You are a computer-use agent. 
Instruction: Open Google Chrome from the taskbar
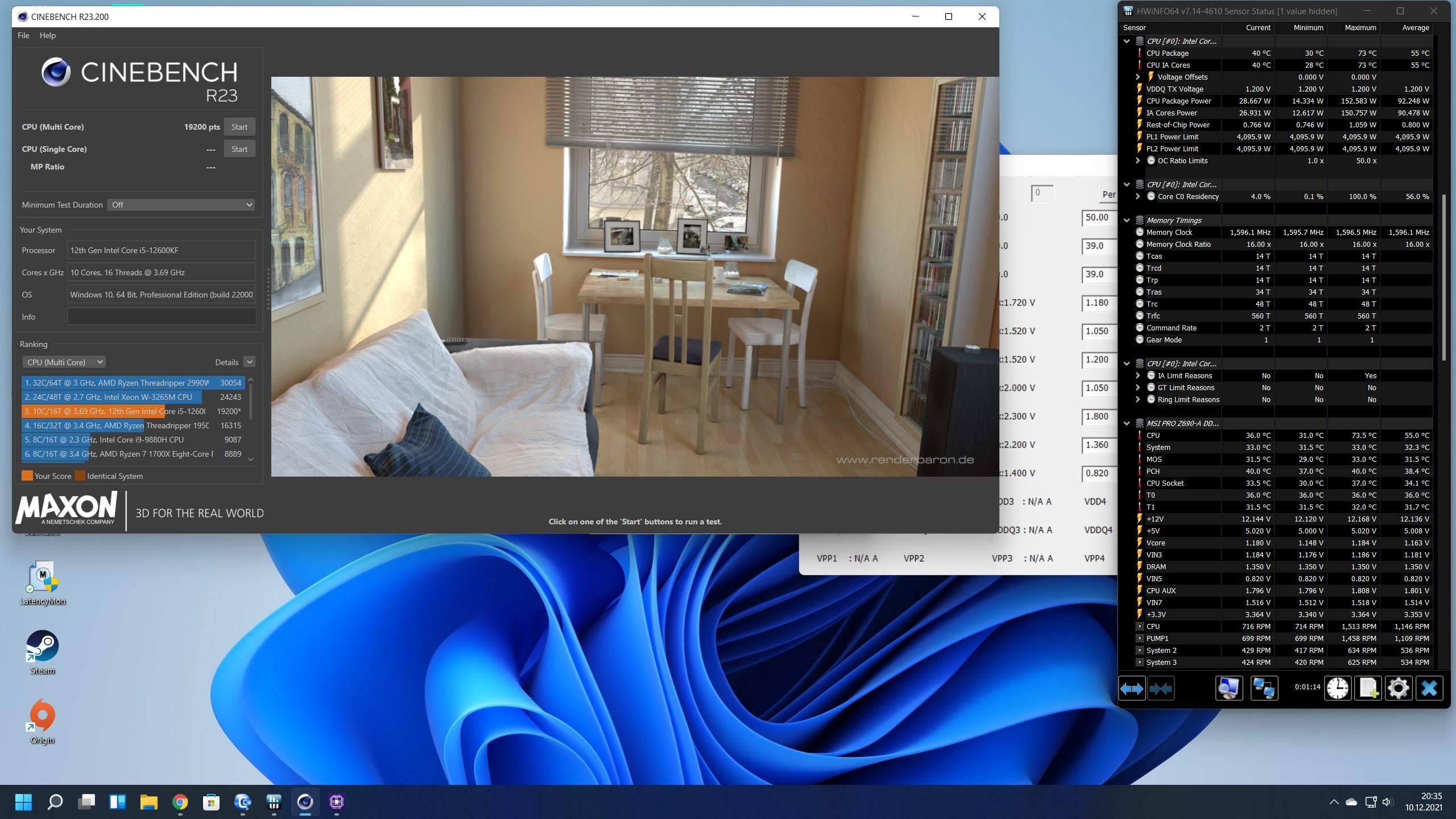180,802
